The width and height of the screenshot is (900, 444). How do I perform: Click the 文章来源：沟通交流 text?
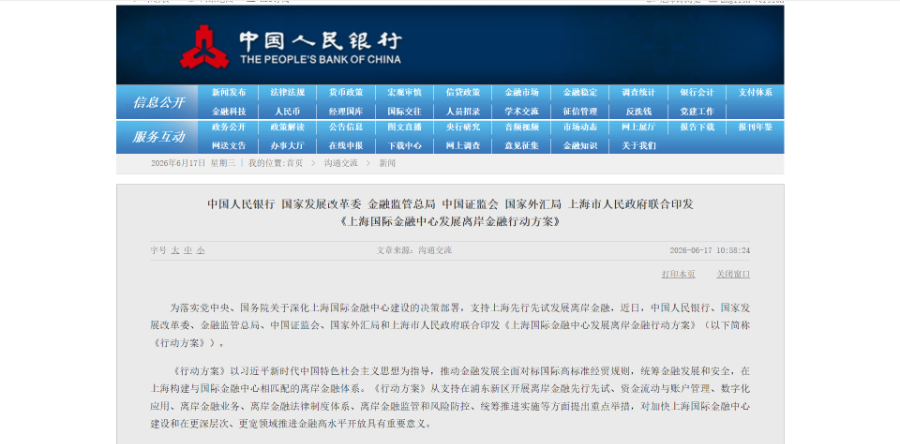[414, 251]
